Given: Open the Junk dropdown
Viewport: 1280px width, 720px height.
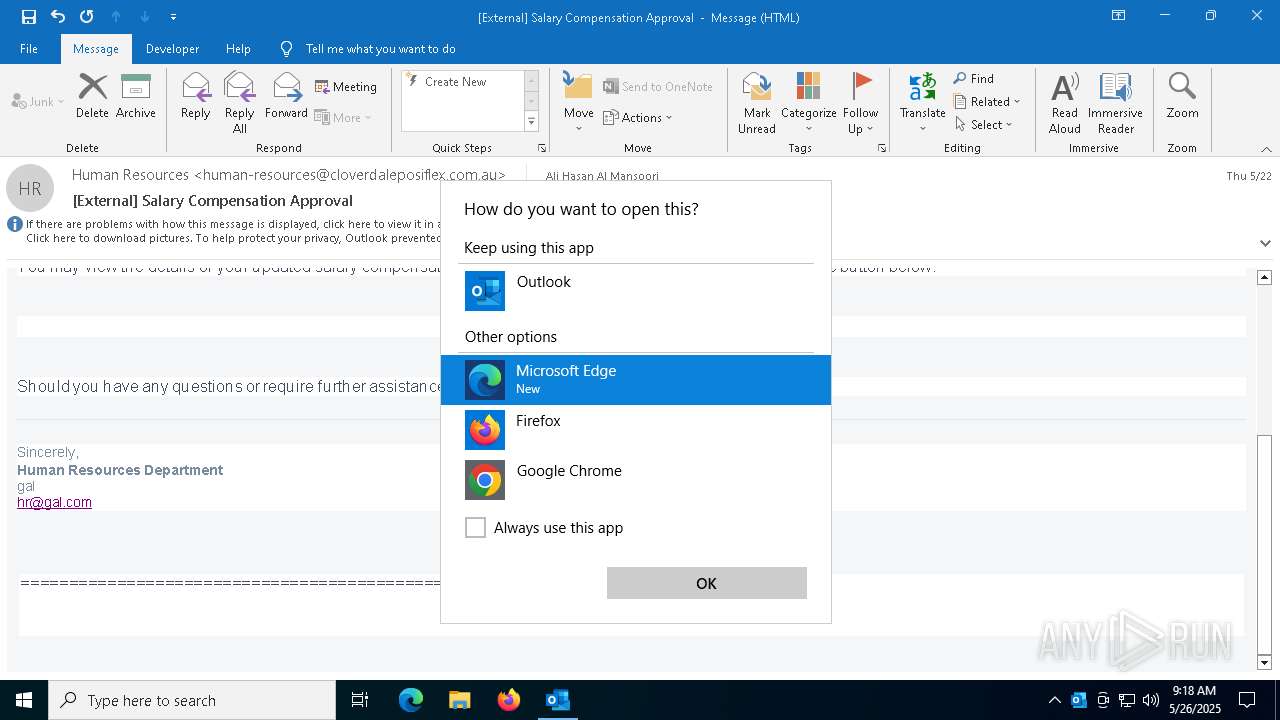Looking at the screenshot, I should (x=38, y=101).
